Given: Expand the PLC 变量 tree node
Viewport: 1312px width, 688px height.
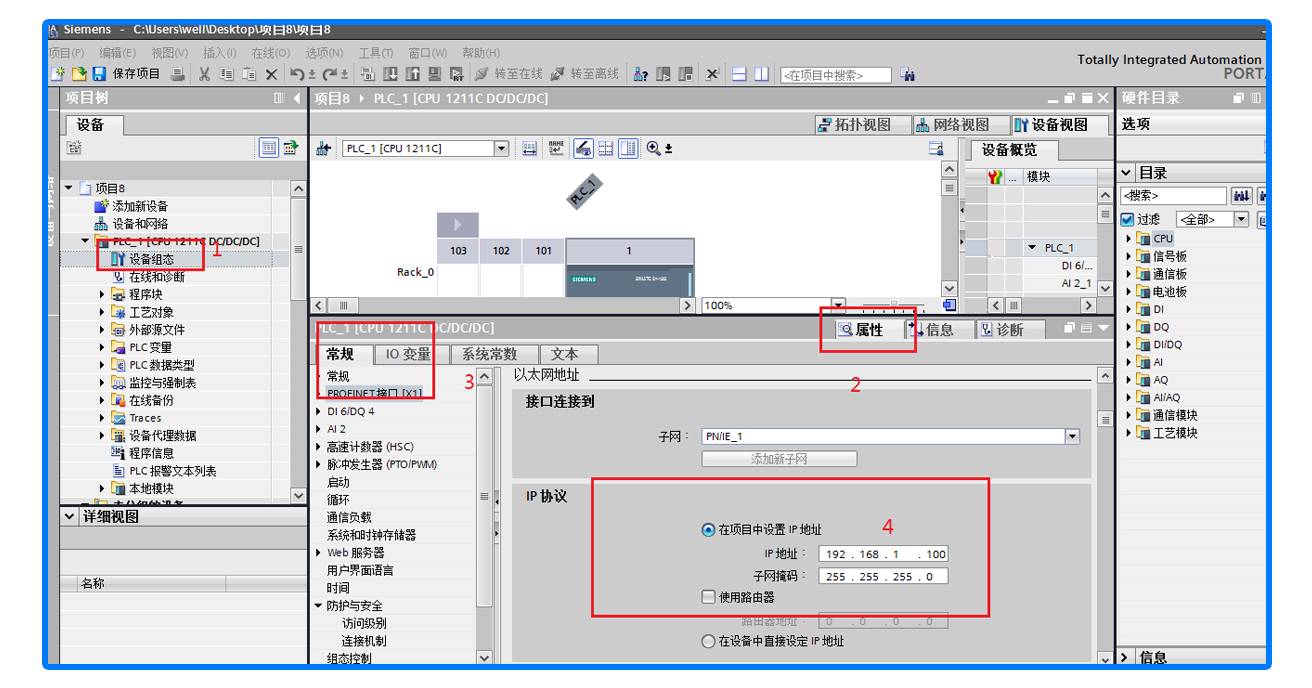Looking at the screenshot, I should tap(102, 348).
